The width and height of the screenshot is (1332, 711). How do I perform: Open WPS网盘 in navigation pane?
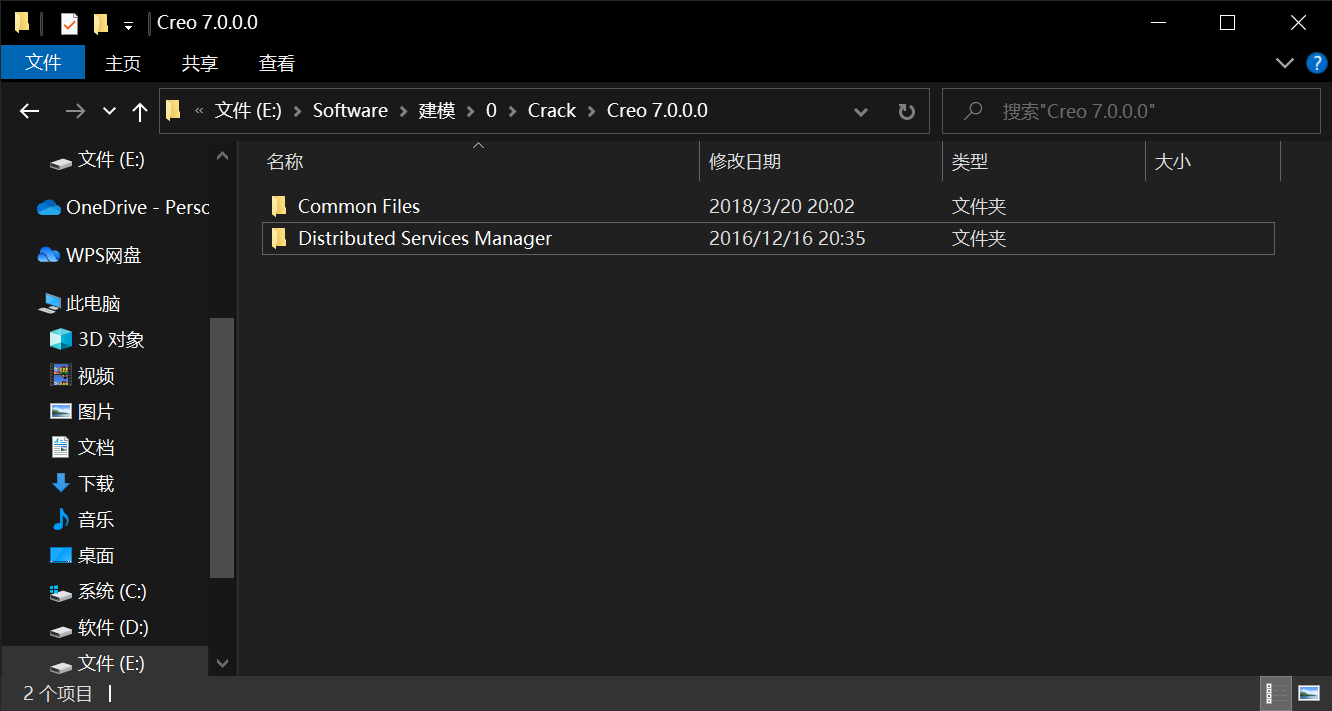click(90, 255)
